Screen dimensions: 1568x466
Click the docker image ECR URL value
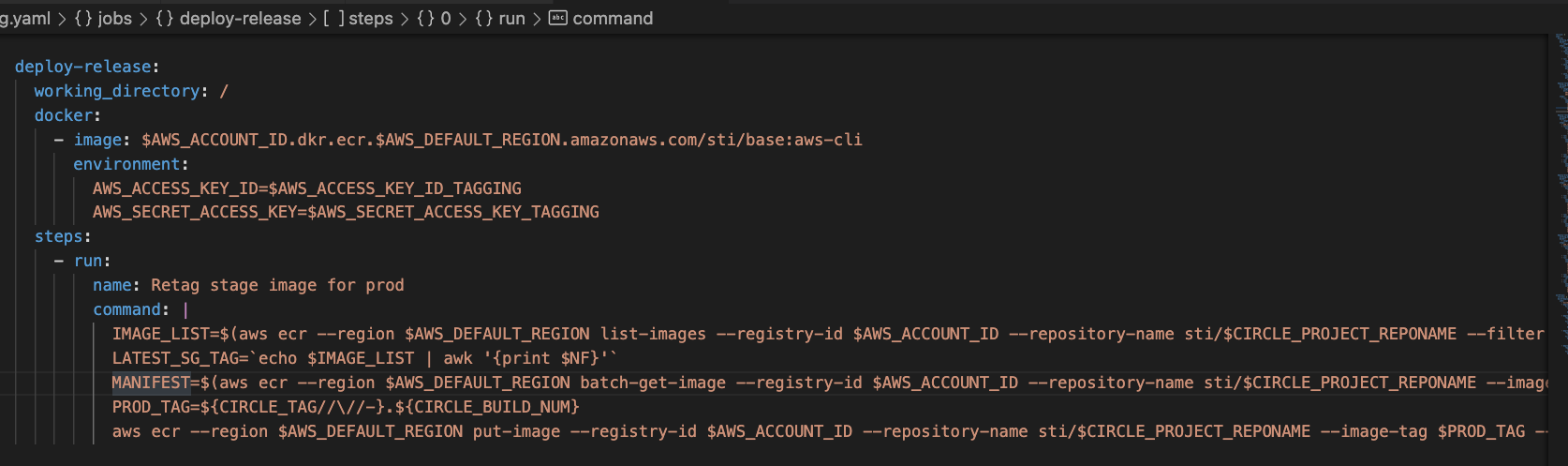[x=501, y=140]
